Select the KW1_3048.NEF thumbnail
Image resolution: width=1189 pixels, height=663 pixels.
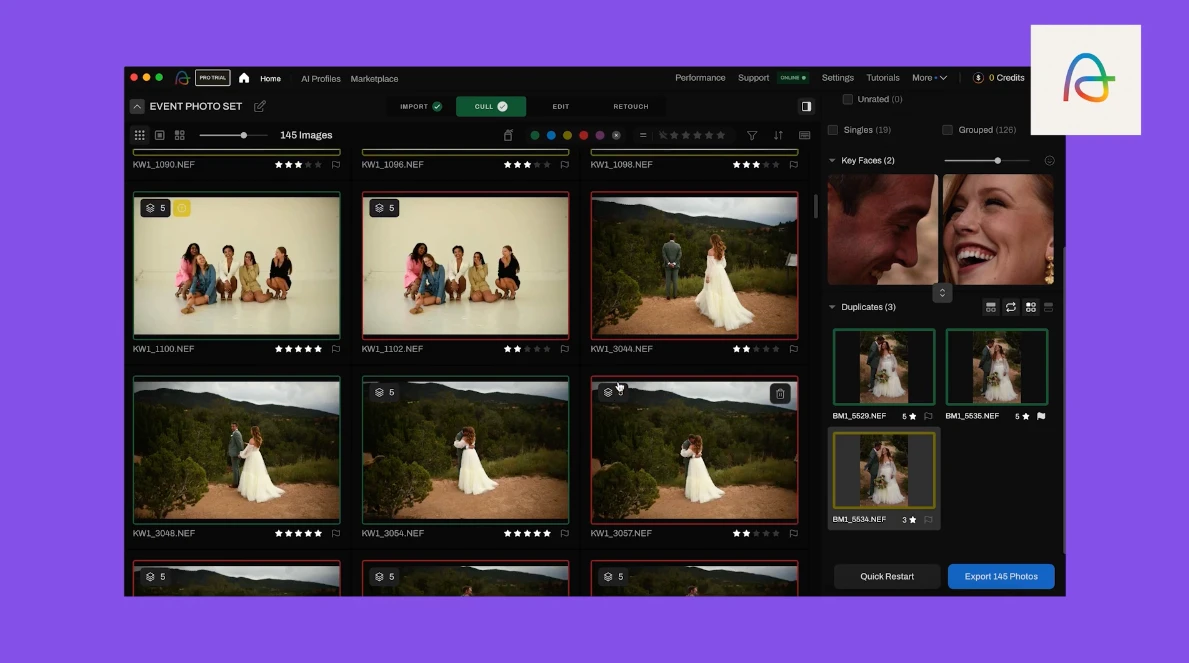click(x=237, y=450)
